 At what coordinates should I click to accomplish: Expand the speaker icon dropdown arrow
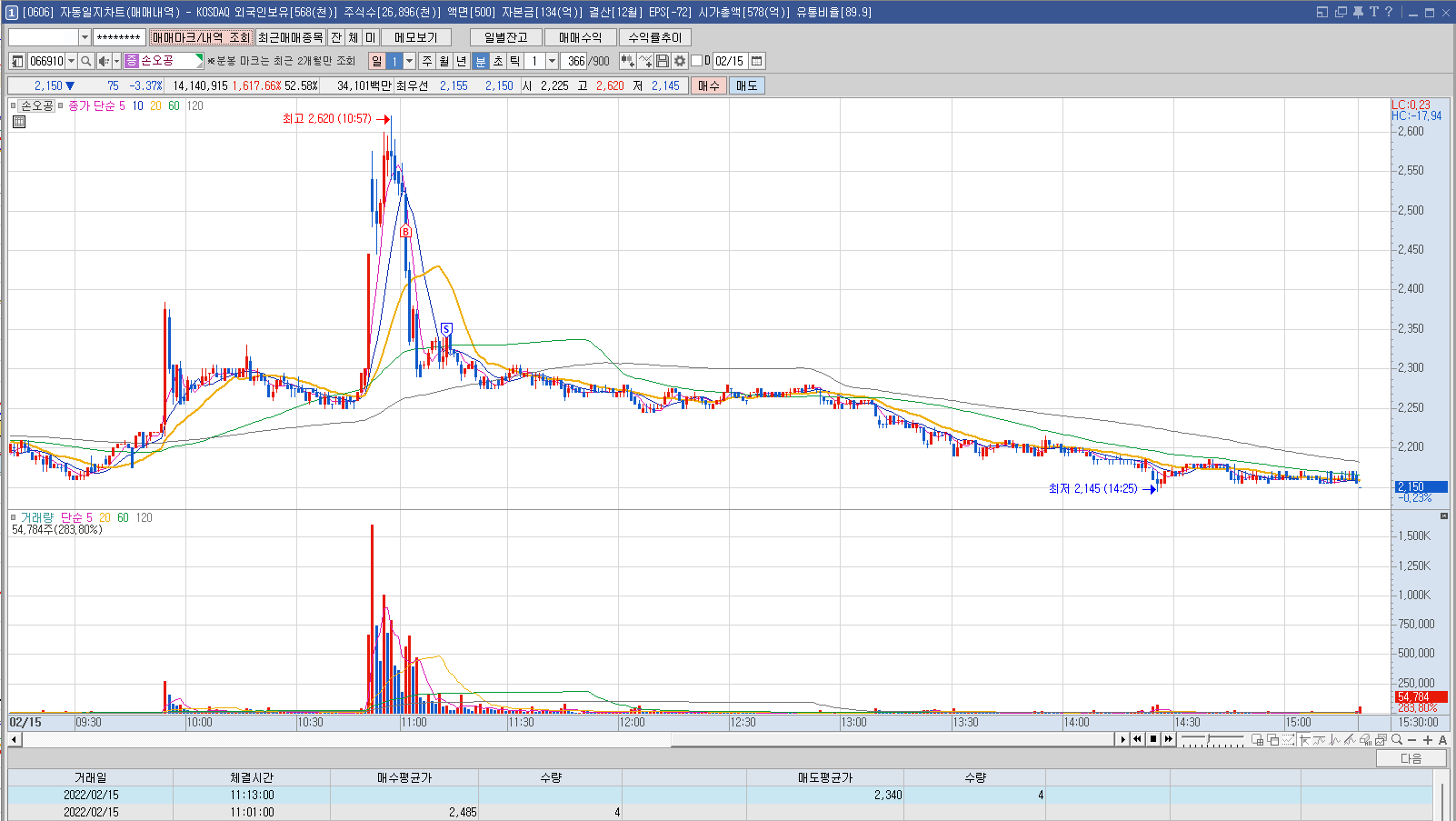[116, 61]
